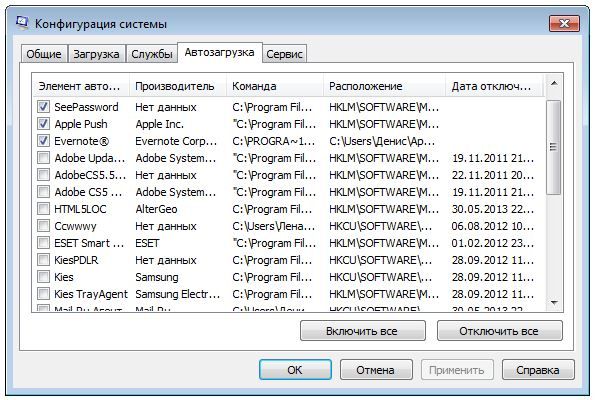The image size is (595, 400).
Task: Uncheck the SeePassword startup item
Action: (43, 107)
